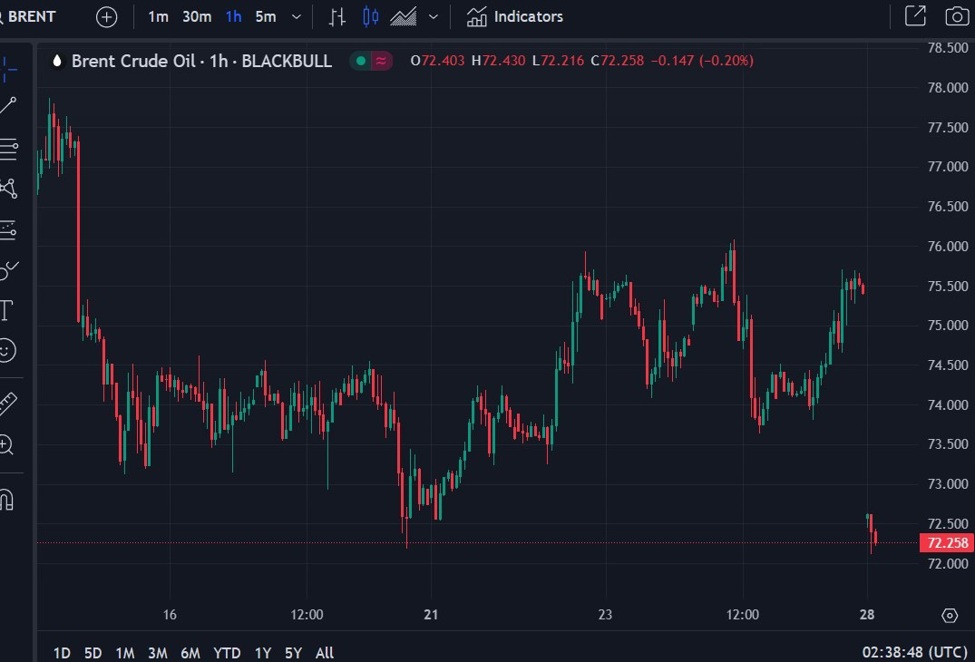The width and height of the screenshot is (975, 662).
Task: Toggle the green market status indicator
Action: [x=359, y=61]
